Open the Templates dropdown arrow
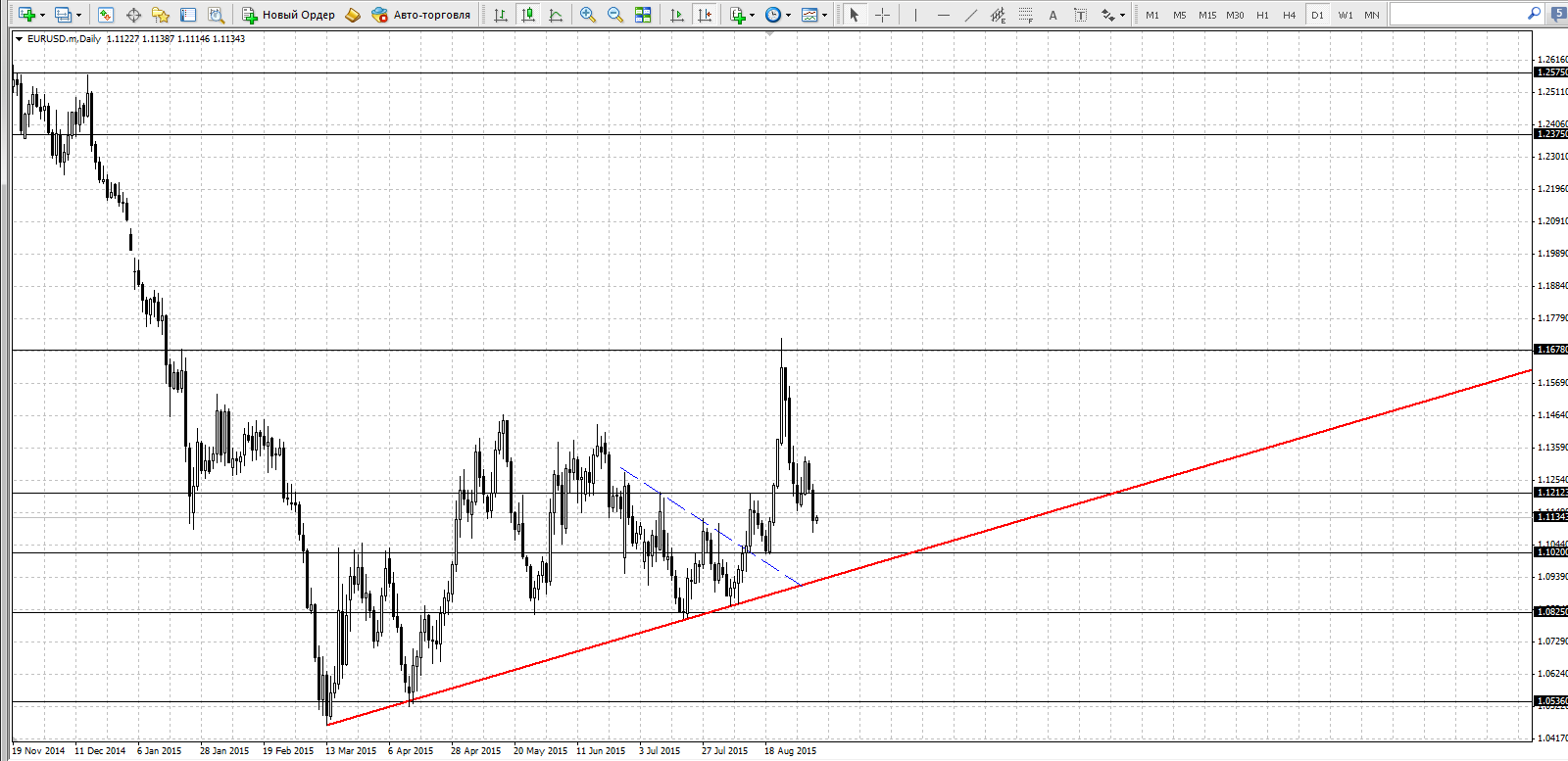 click(824, 15)
